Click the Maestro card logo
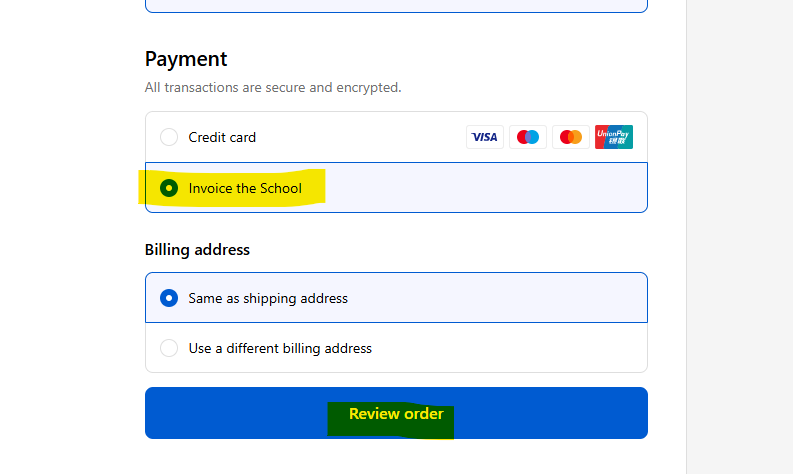 click(x=528, y=137)
